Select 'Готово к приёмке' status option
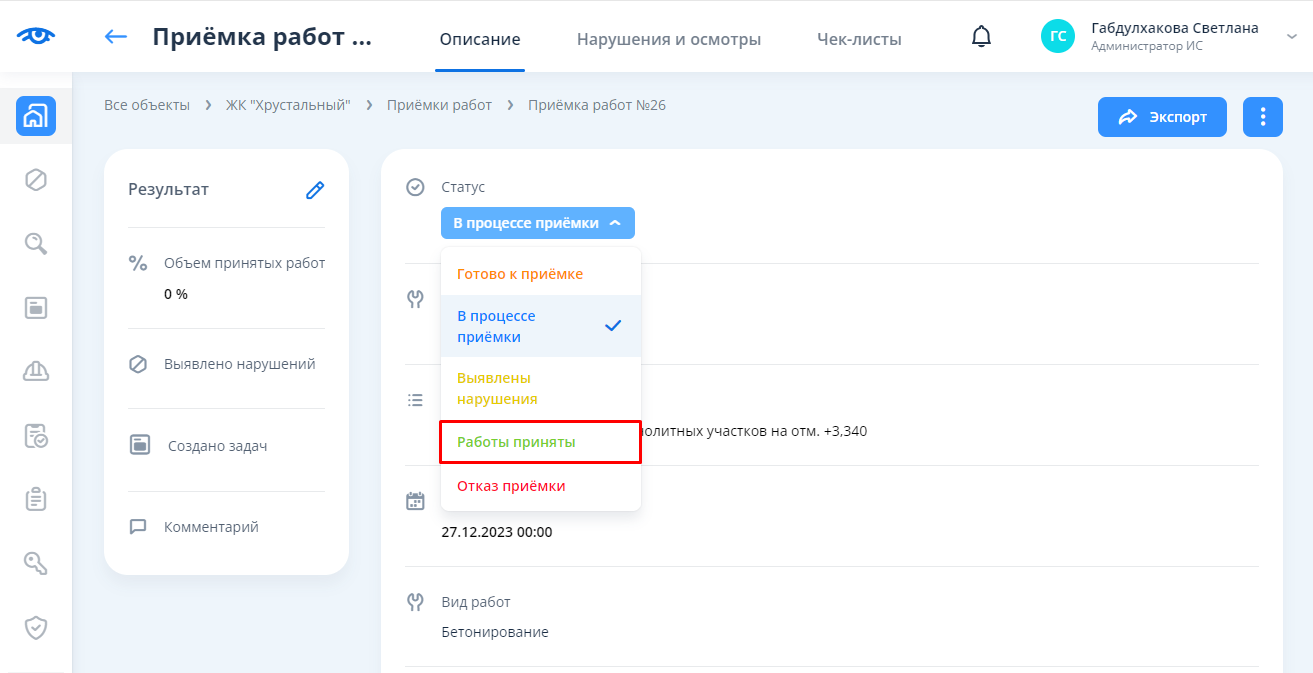1313x673 pixels. click(520, 274)
